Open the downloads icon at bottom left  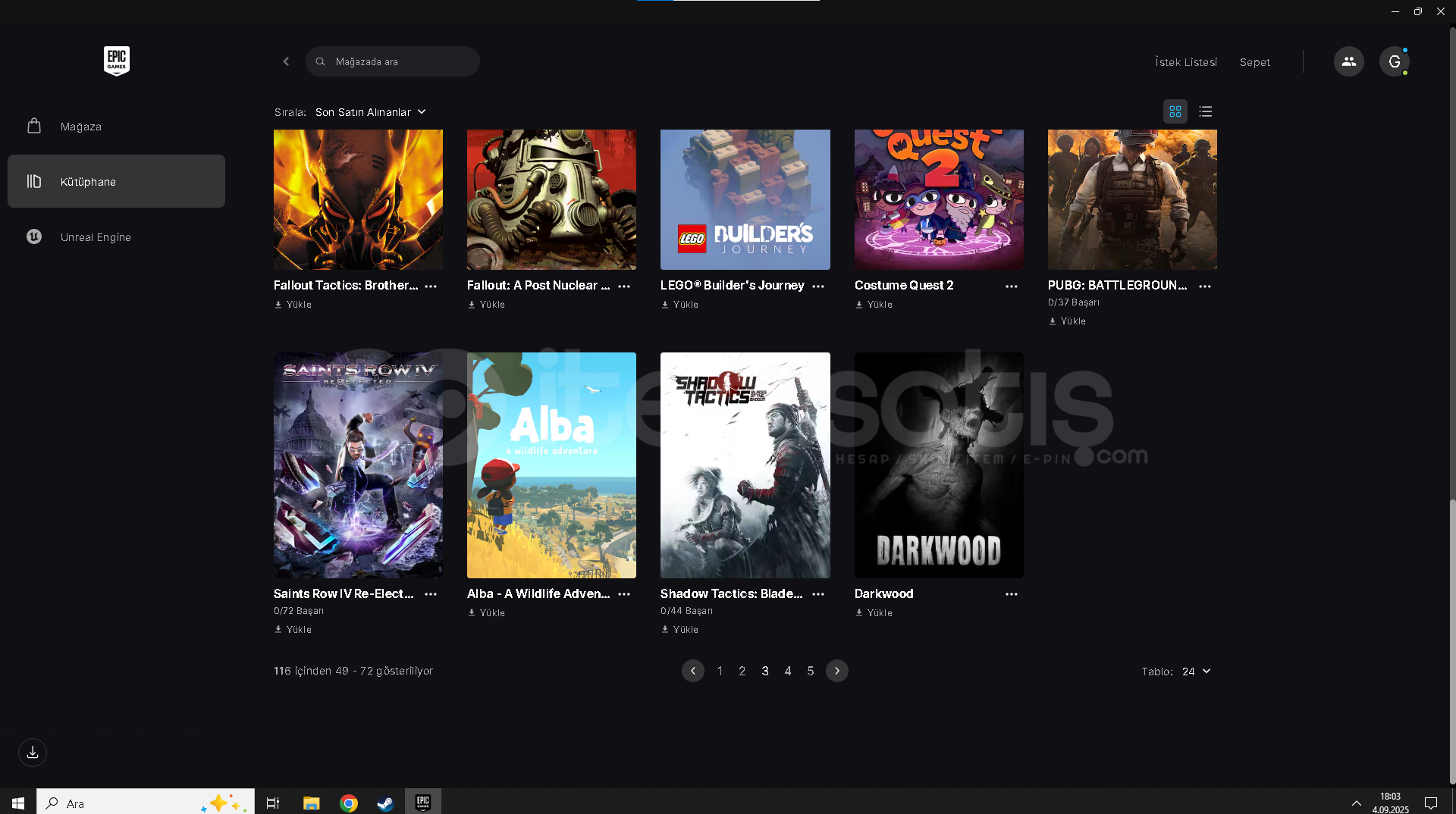click(x=33, y=753)
